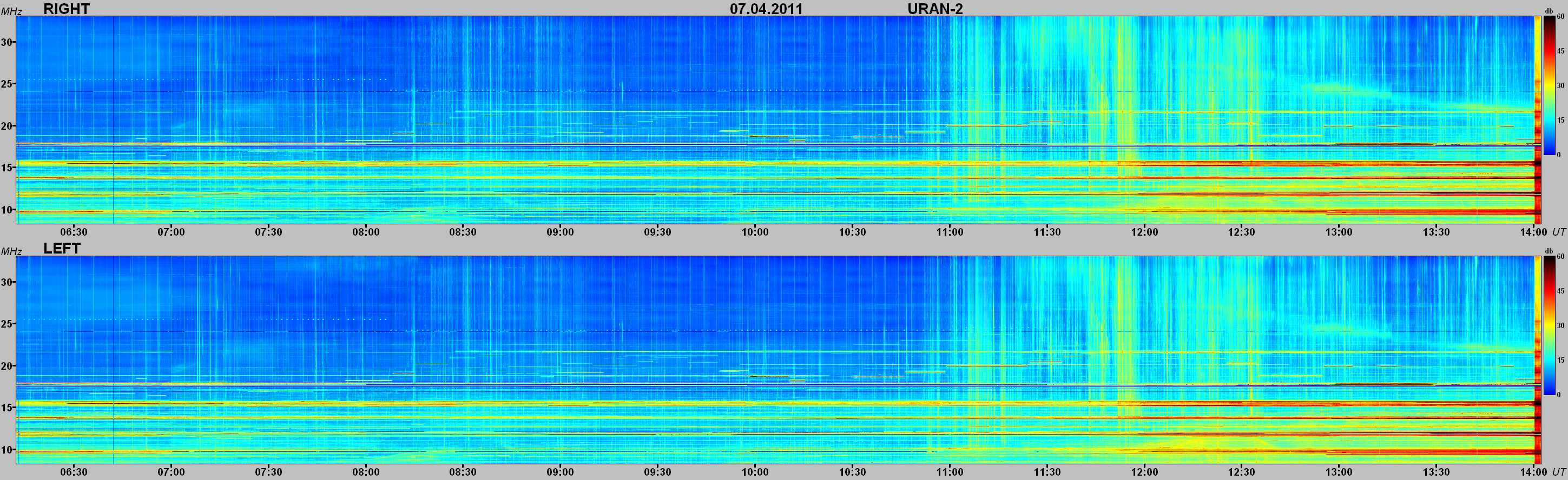Image resolution: width=1568 pixels, height=480 pixels.
Task: Click the 09:30 tick on LEFT panel time axis
Action: click(x=657, y=471)
